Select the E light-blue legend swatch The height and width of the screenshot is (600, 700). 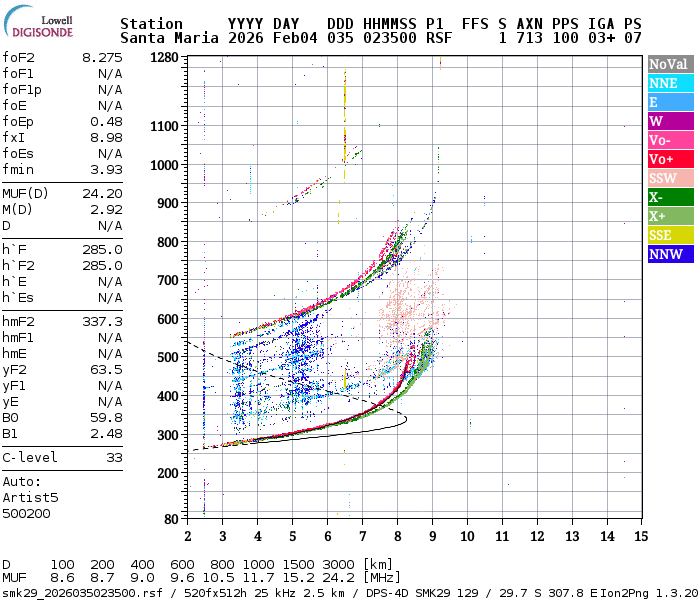671,102
